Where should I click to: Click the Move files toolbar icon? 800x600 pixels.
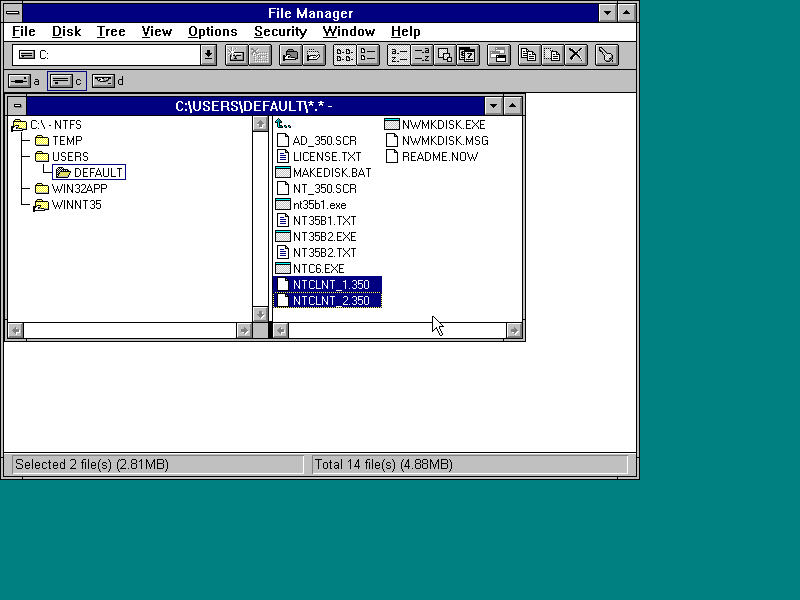point(553,55)
